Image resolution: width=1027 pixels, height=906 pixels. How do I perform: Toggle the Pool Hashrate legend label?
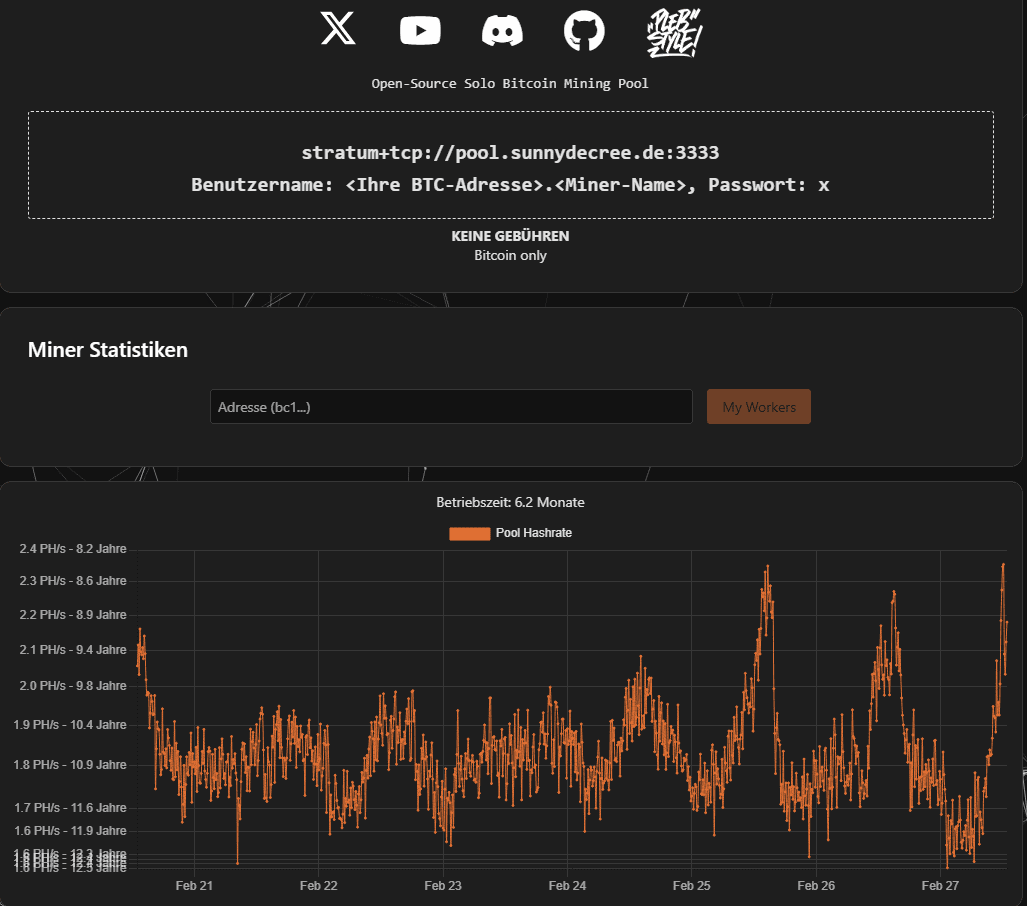pyautogui.click(x=534, y=534)
